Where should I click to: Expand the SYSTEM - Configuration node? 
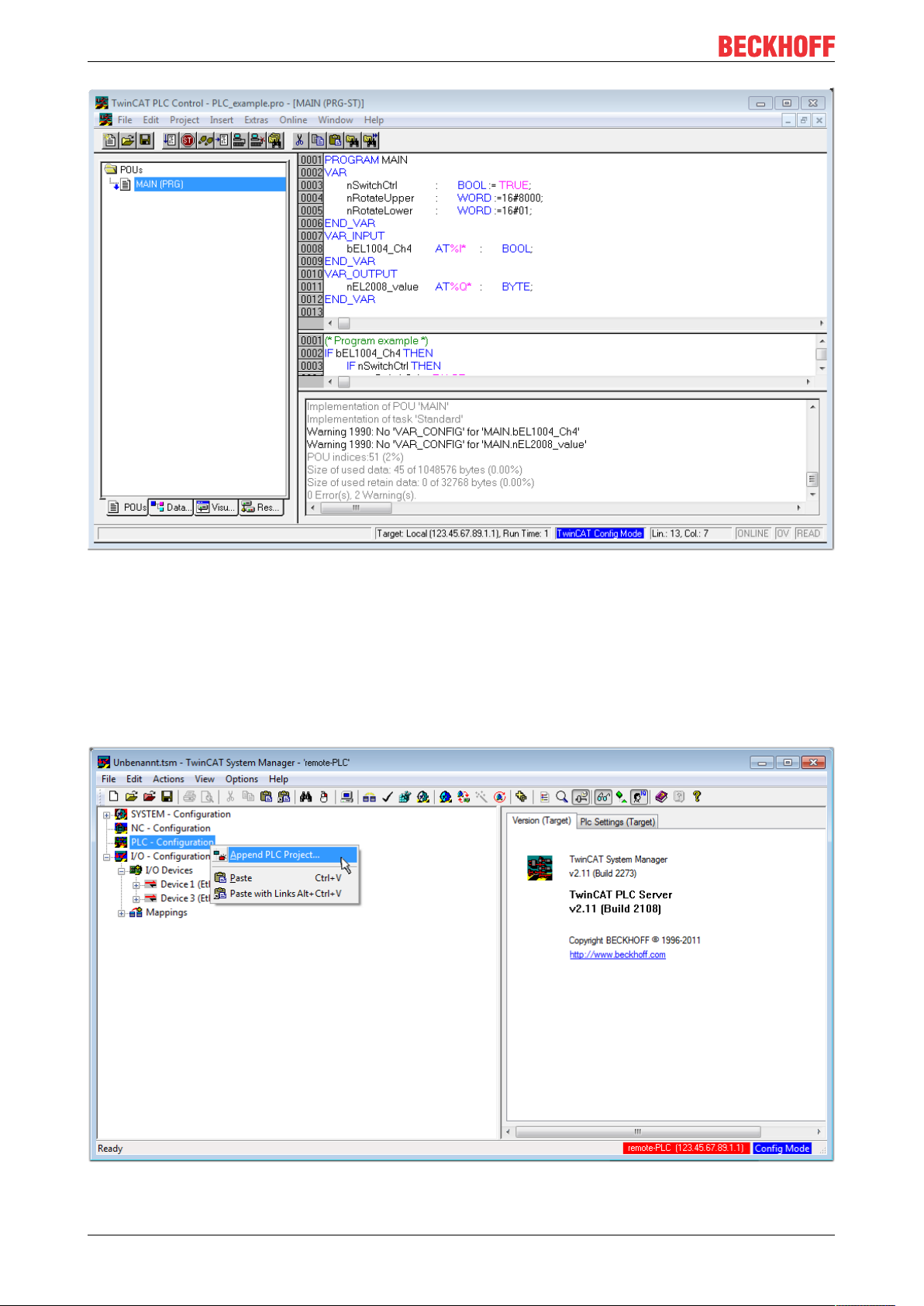point(106,815)
